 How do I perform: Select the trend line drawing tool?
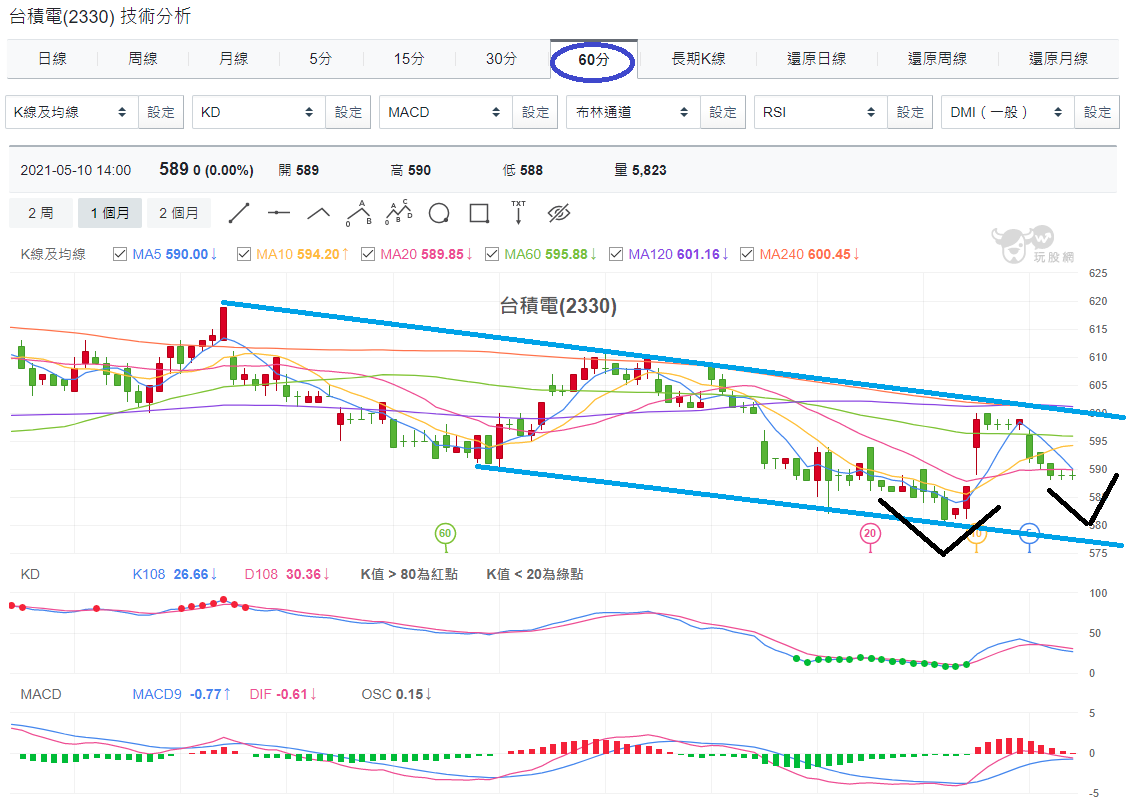tap(239, 213)
